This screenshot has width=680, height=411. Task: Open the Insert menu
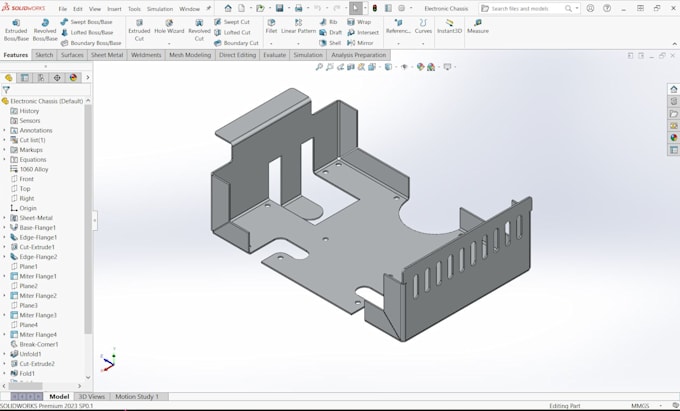click(x=114, y=9)
